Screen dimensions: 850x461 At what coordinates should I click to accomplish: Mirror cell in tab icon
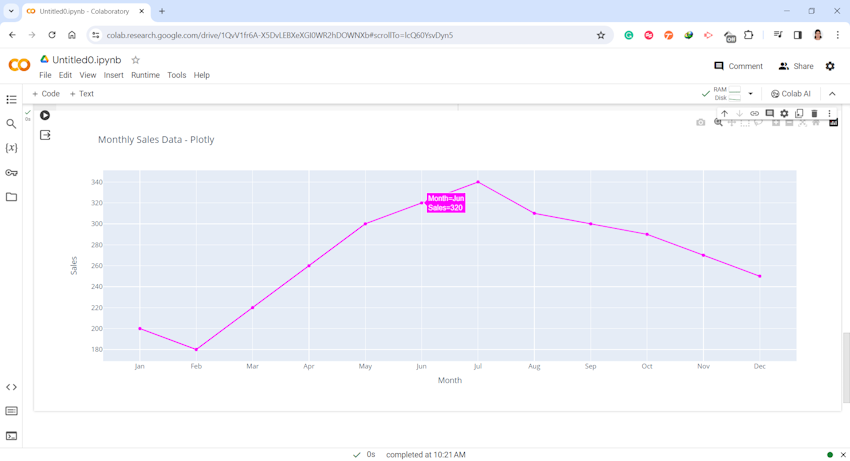click(x=799, y=113)
